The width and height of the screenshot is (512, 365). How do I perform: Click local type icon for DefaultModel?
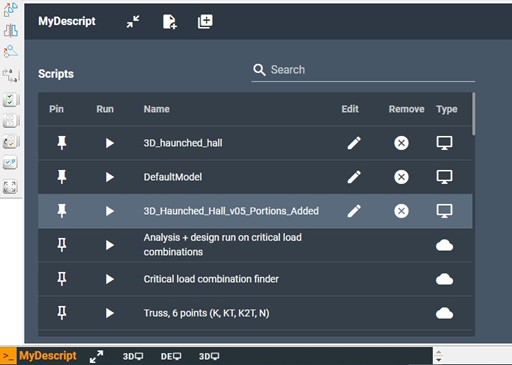[x=445, y=177]
